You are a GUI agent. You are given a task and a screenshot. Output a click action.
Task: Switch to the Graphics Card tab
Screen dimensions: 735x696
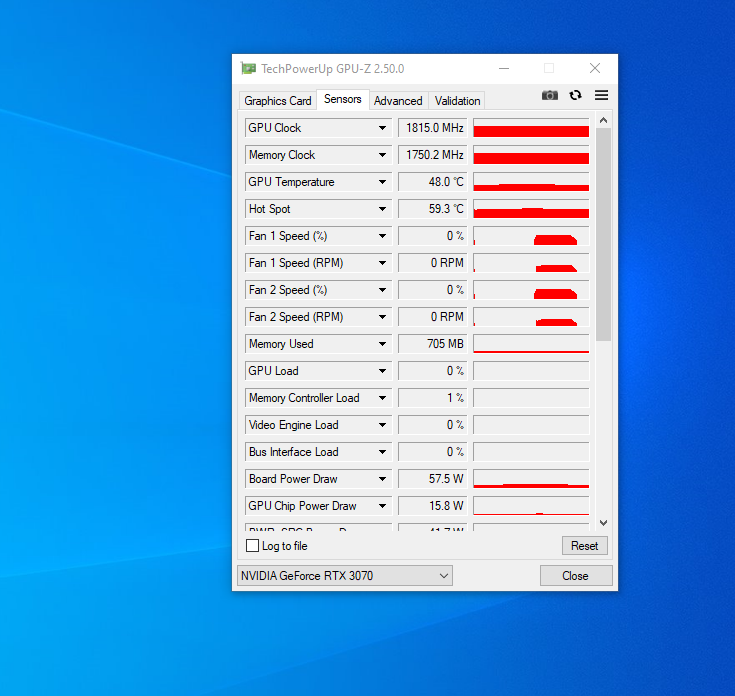pyautogui.click(x=278, y=101)
